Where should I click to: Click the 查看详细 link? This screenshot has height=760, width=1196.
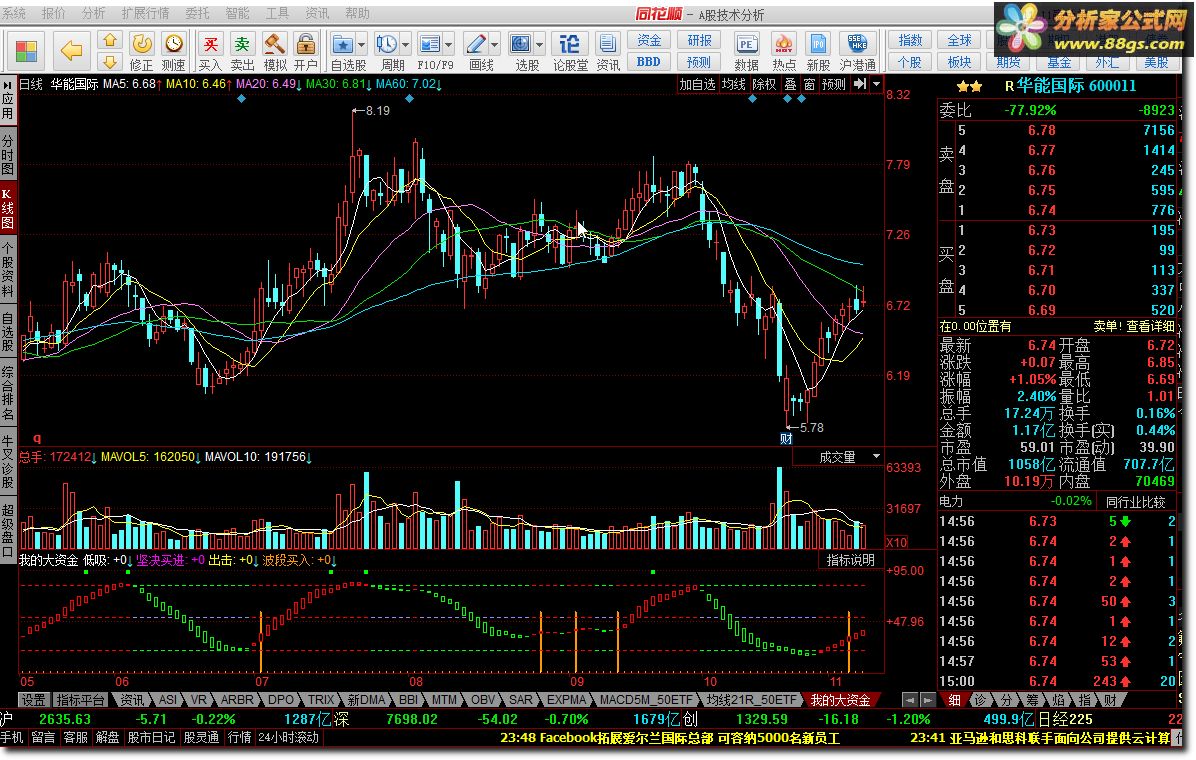(1150, 326)
